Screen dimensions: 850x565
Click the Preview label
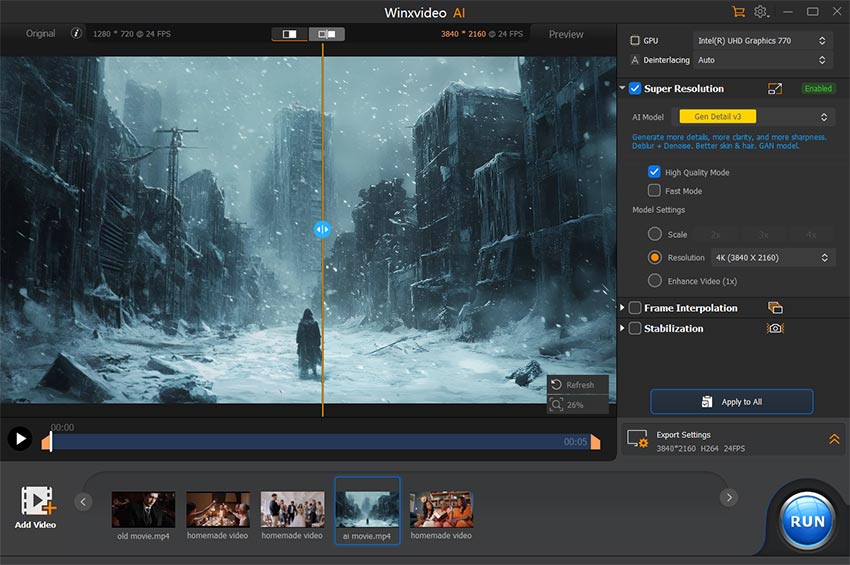566,34
